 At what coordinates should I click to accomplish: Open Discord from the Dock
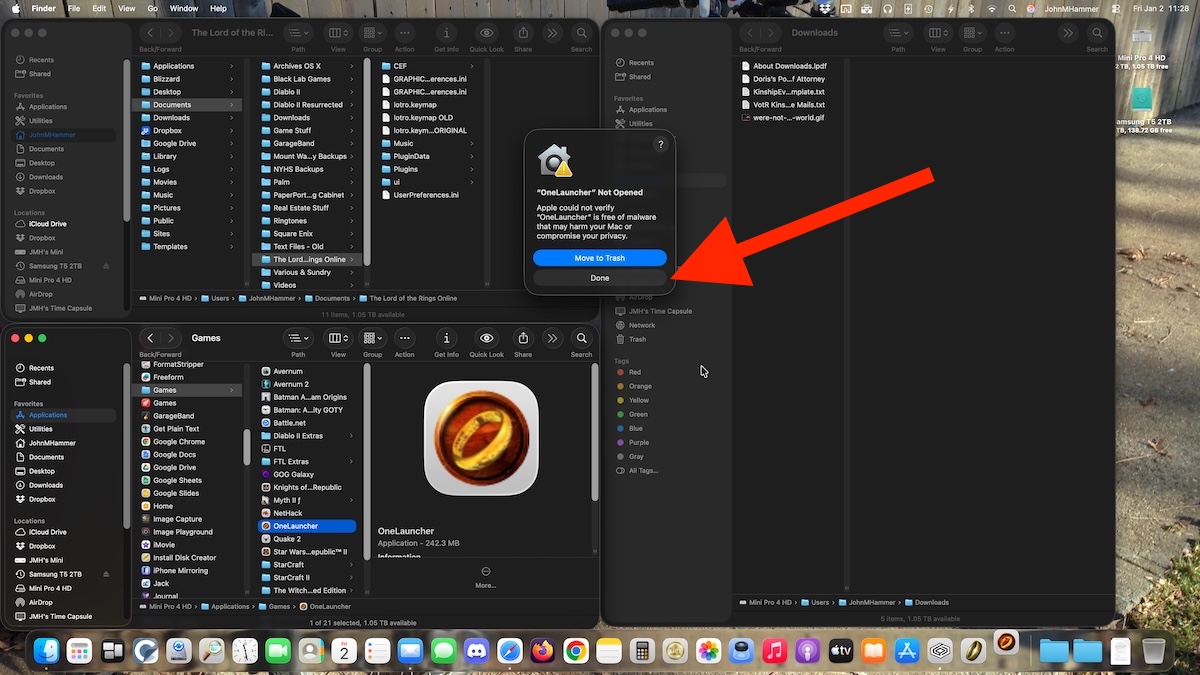(x=477, y=651)
